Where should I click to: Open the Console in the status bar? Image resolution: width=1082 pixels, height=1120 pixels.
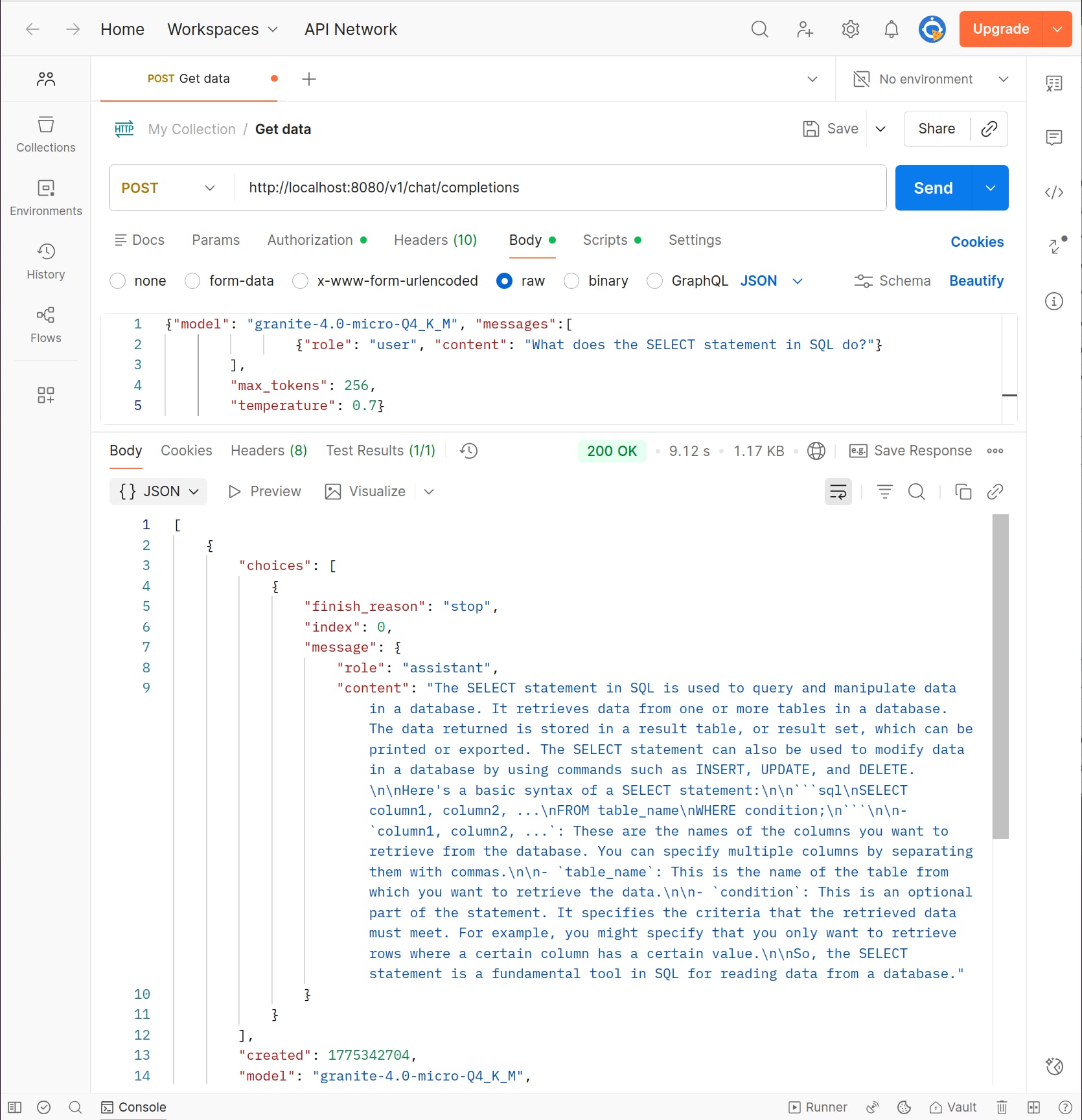click(134, 1107)
